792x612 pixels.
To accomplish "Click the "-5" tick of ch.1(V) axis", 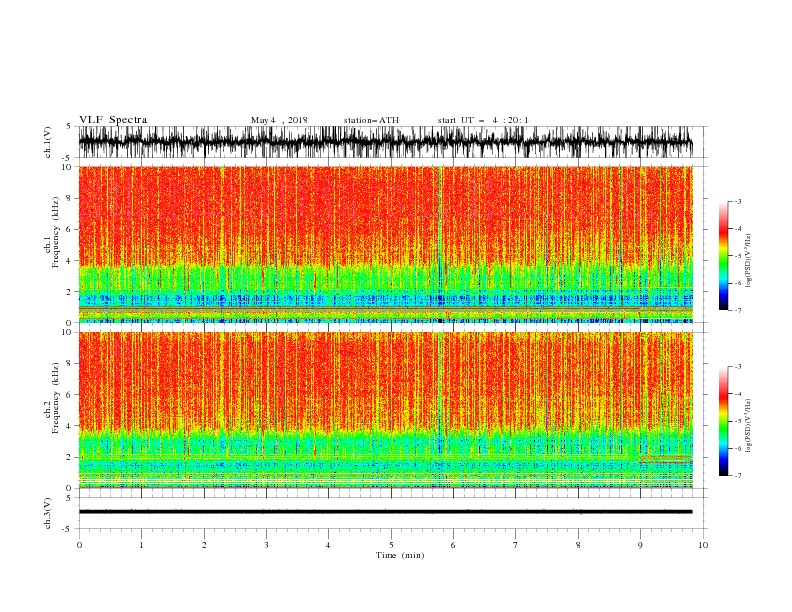I will click(x=67, y=158).
